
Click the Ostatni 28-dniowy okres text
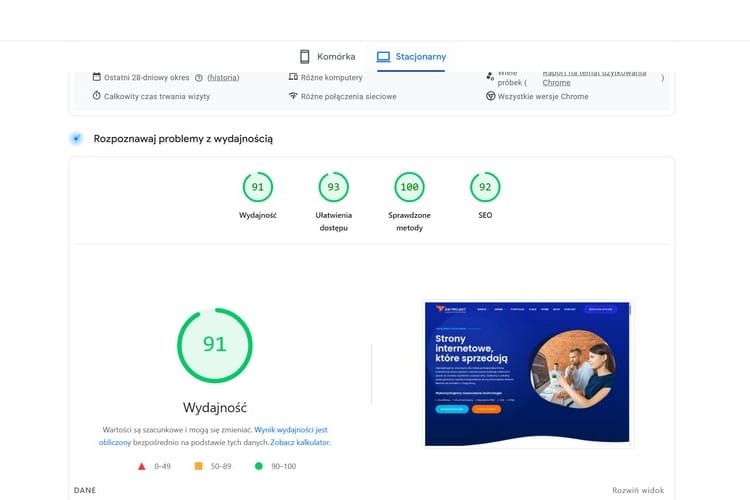tap(147, 78)
